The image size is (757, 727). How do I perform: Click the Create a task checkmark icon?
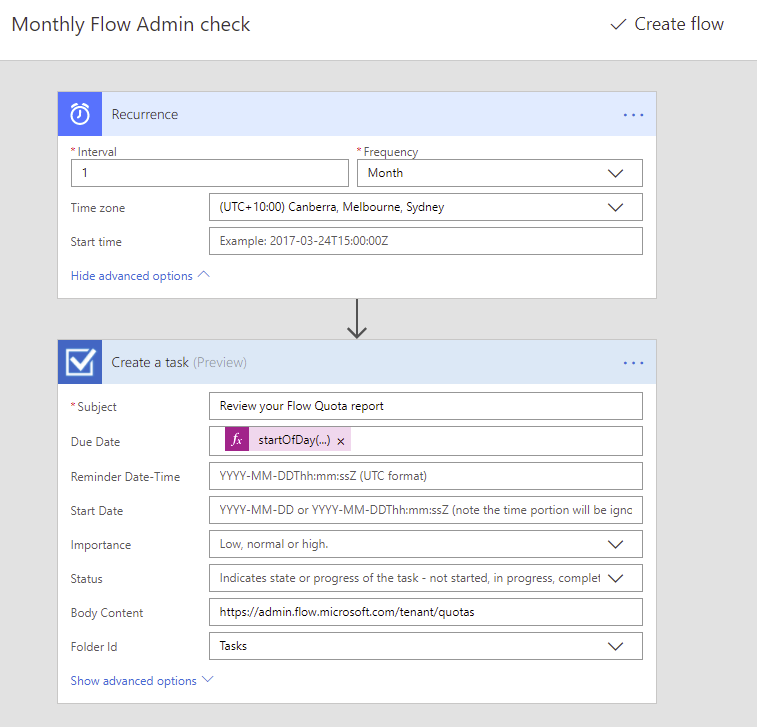[x=80, y=362]
